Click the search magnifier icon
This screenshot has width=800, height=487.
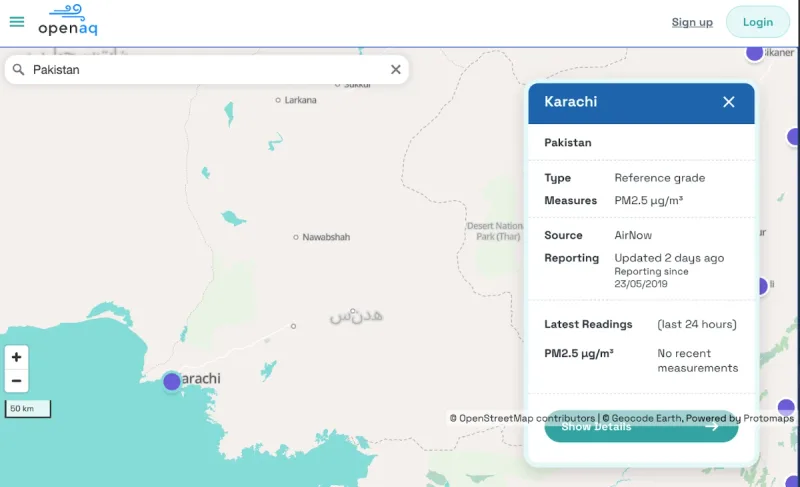tap(18, 69)
